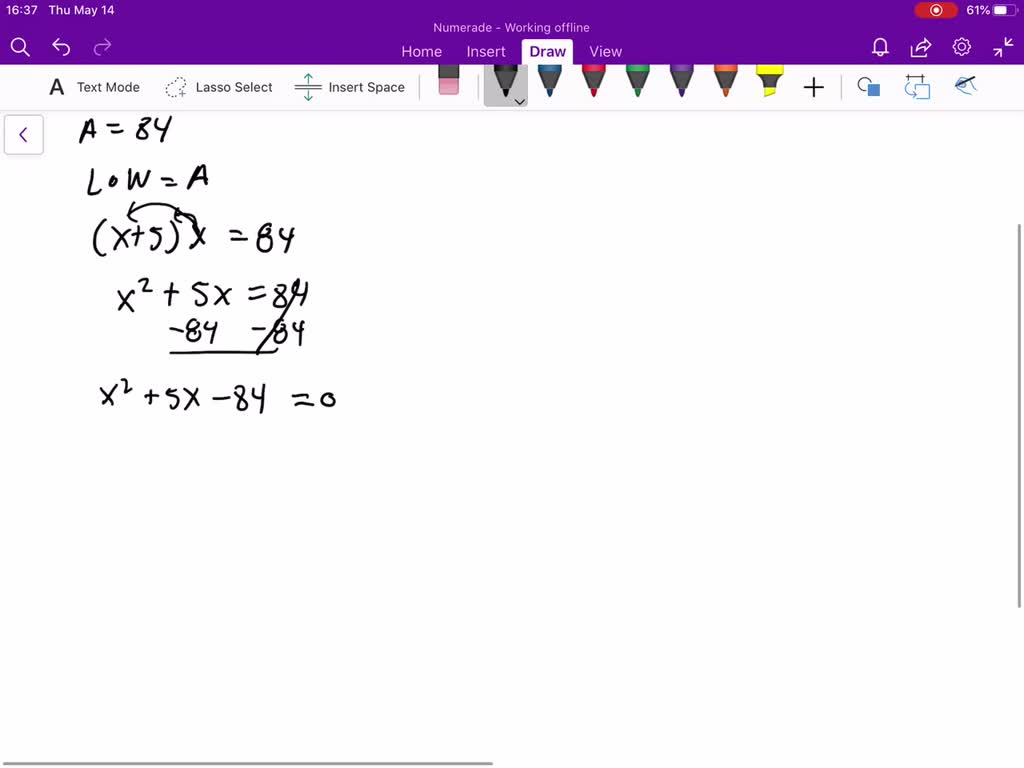The height and width of the screenshot is (768, 1024).
Task: Open the shapes tool
Action: (869, 86)
